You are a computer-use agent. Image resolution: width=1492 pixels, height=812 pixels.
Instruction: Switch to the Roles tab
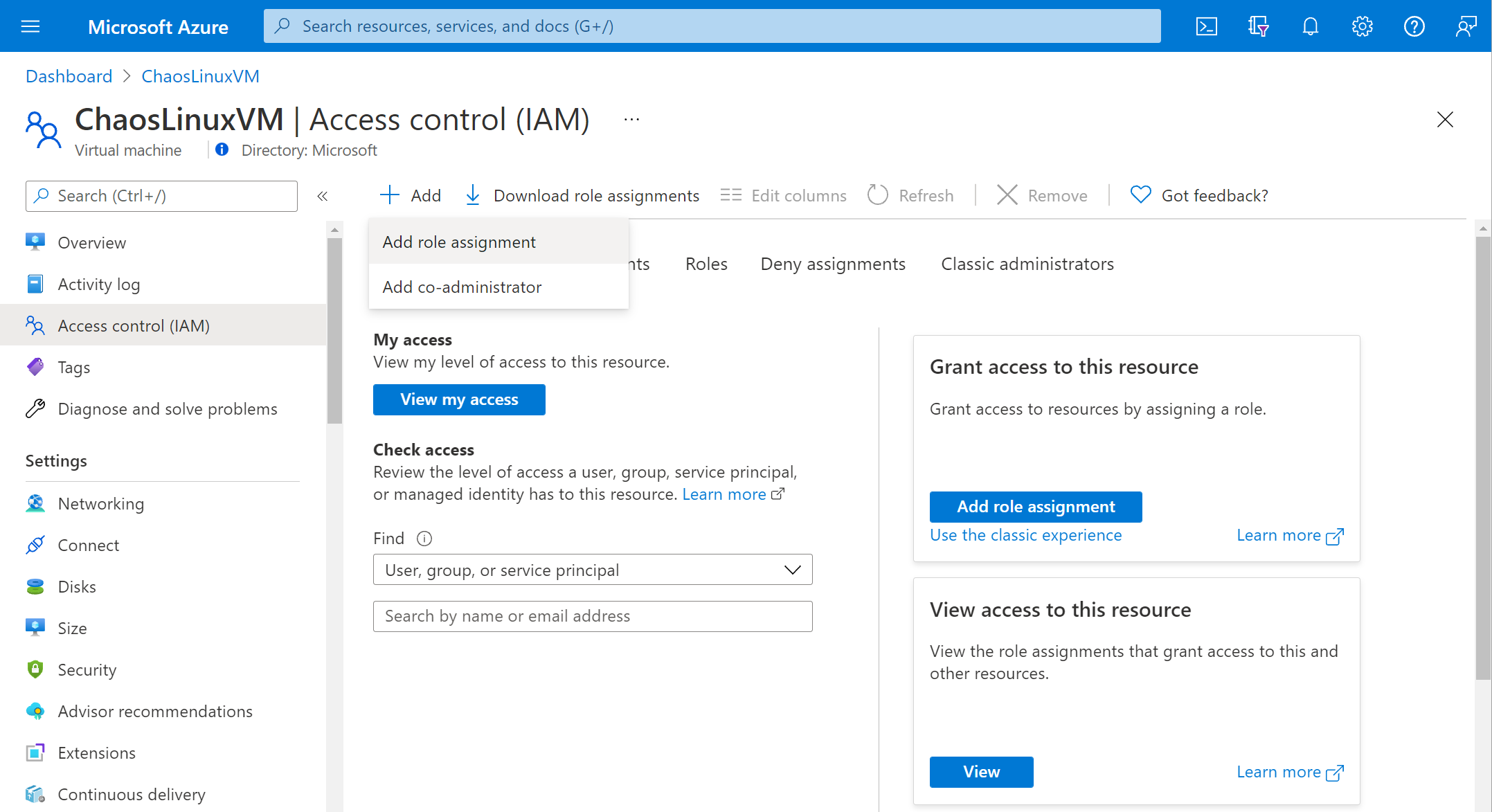[706, 263]
